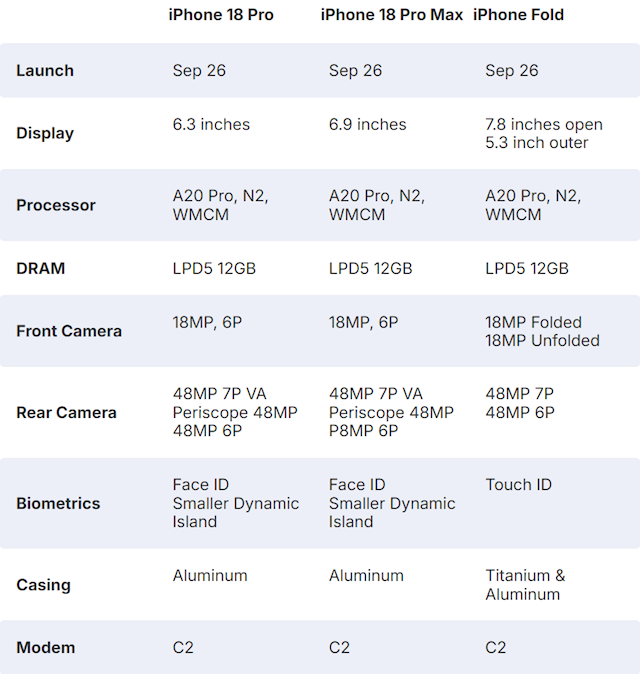Viewport: 640px width, 674px height.
Task: Select iPhone Fold's Sep 26 launch cell
Action: [x=511, y=71]
